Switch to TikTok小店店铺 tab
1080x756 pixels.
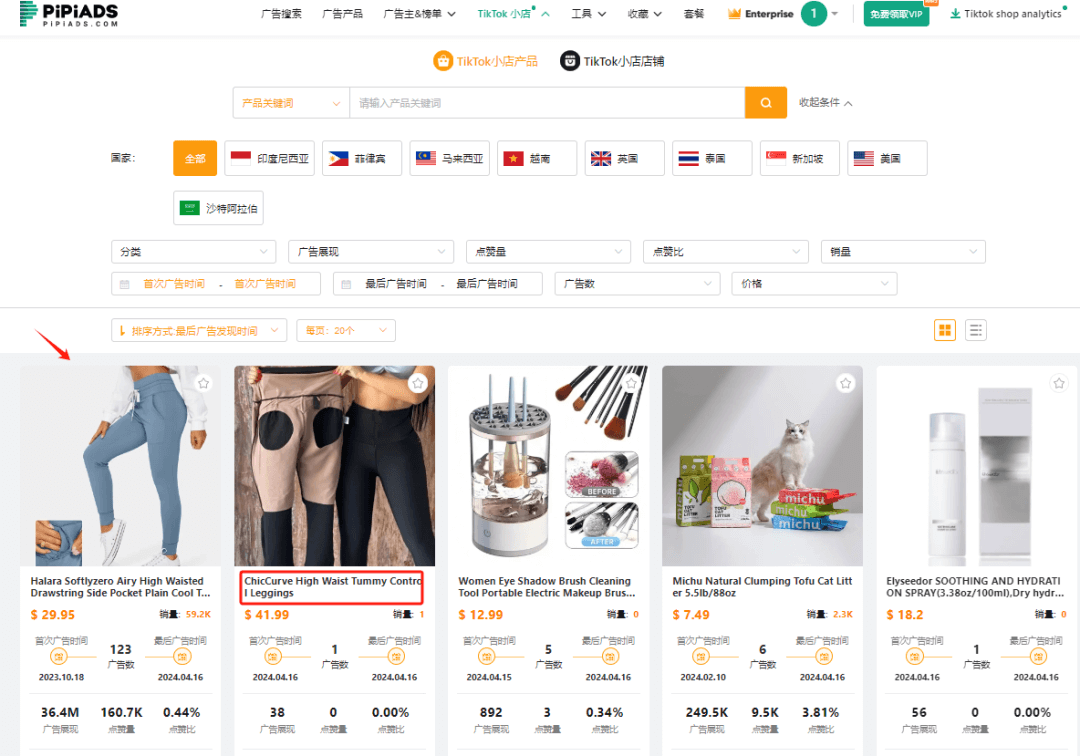tap(612, 61)
